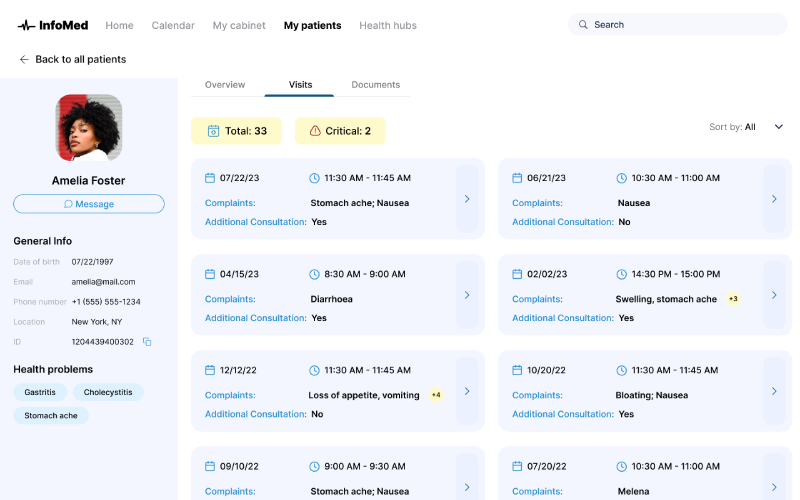Click the back arrow icon
Viewport: 800px width, 500px height.
(x=24, y=59)
